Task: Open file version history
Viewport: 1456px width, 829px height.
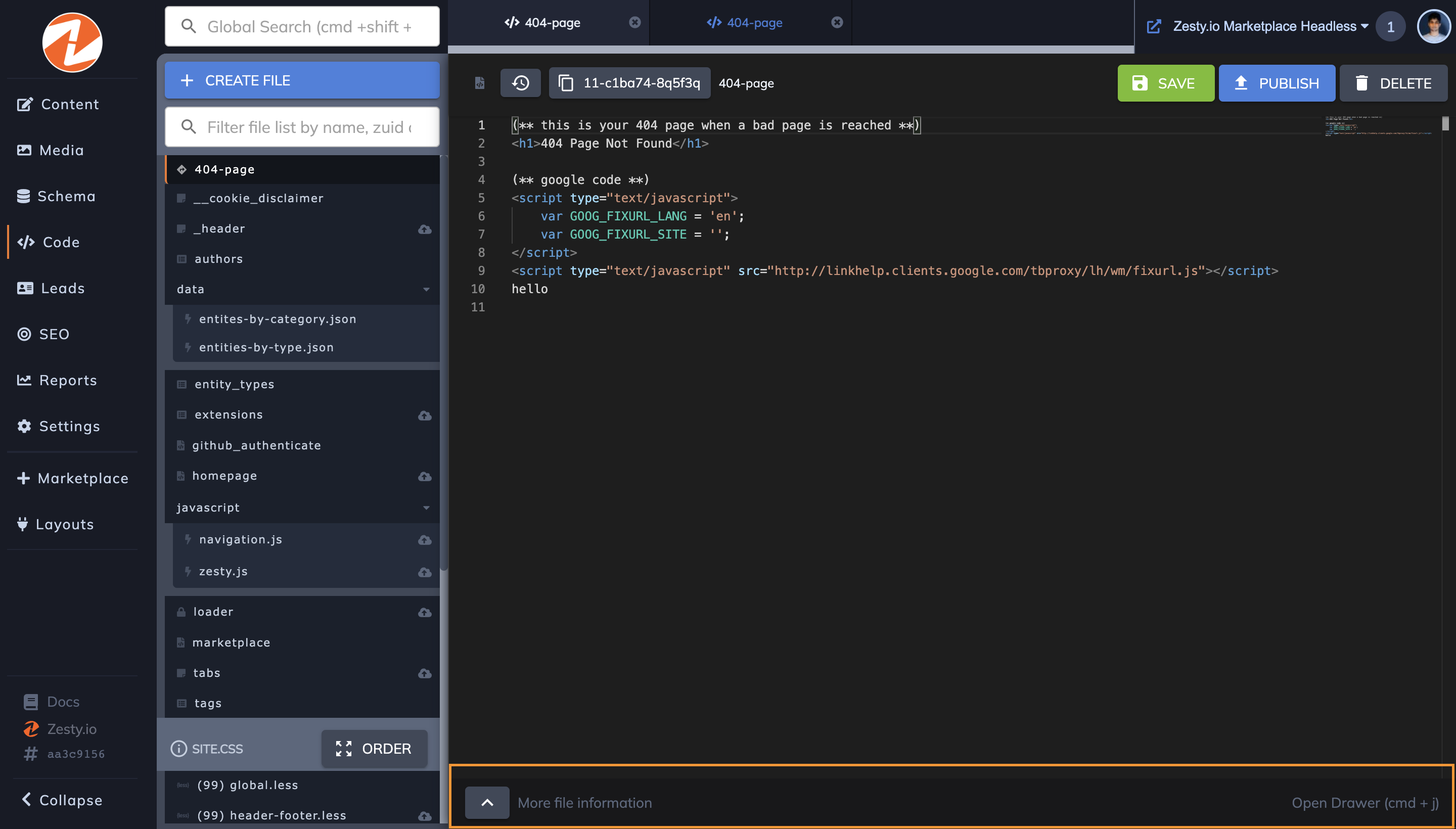Action: click(x=520, y=83)
